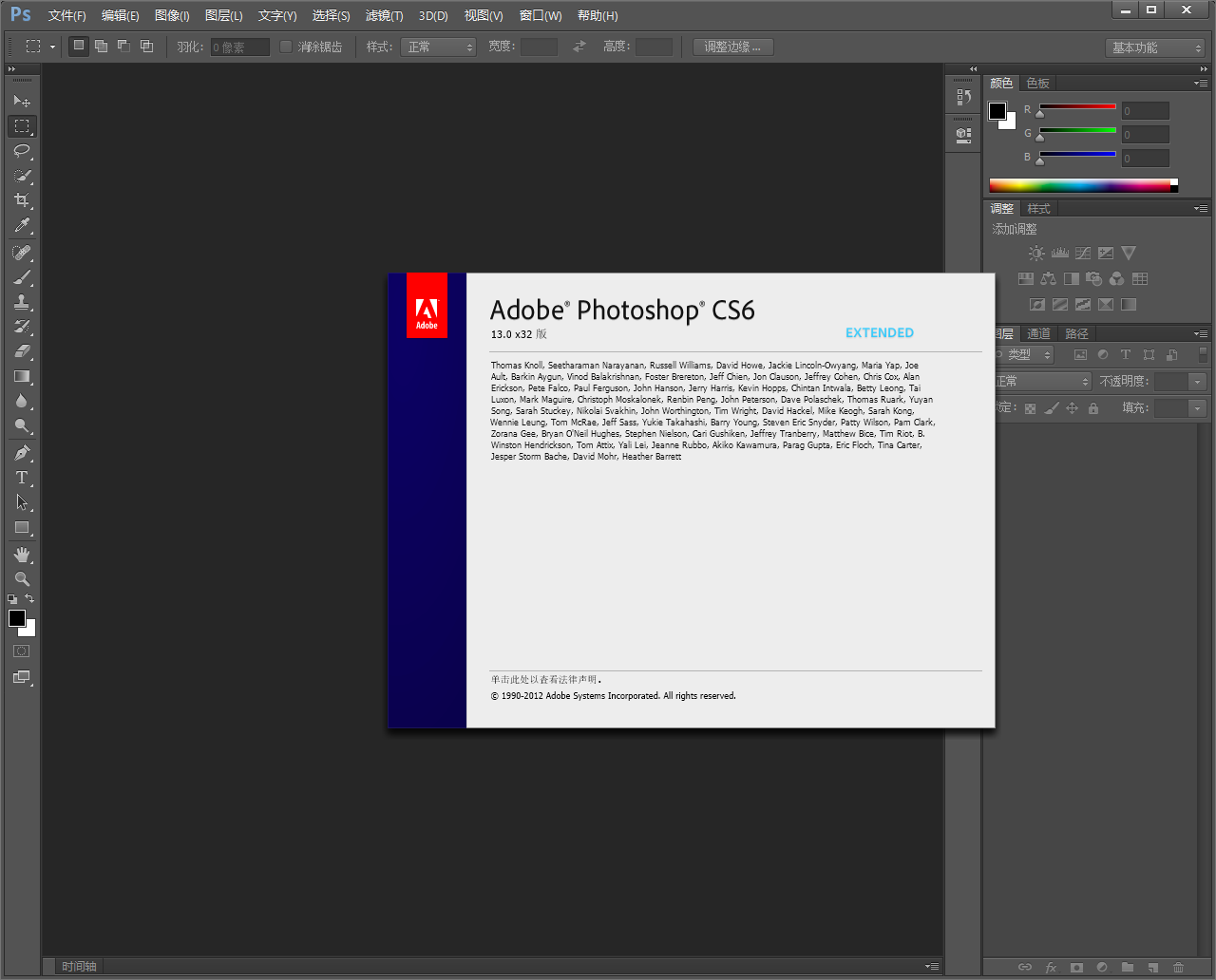
Task: Select the Pen tool
Action: pyautogui.click(x=22, y=453)
